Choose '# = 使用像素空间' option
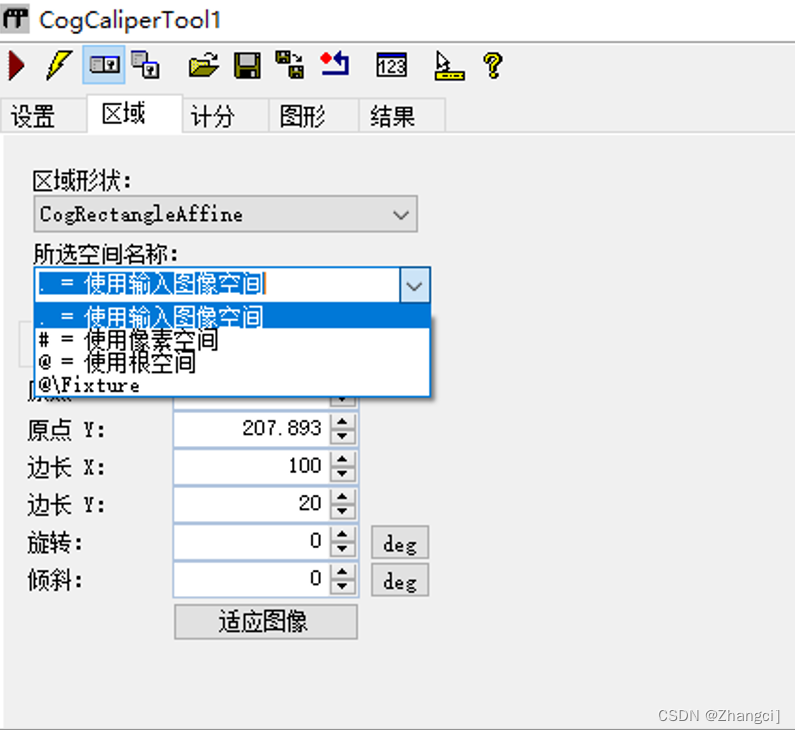795x734 pixels. pyautogui.click(x=232, y=340)
